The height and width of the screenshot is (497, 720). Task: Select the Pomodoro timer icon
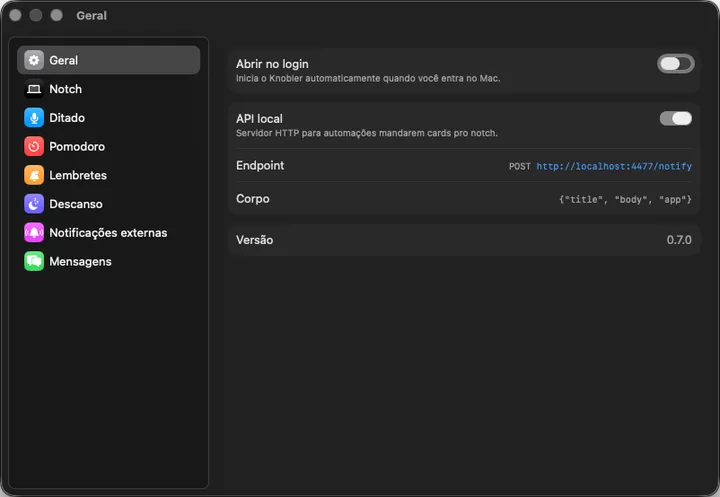click(34, 147)
